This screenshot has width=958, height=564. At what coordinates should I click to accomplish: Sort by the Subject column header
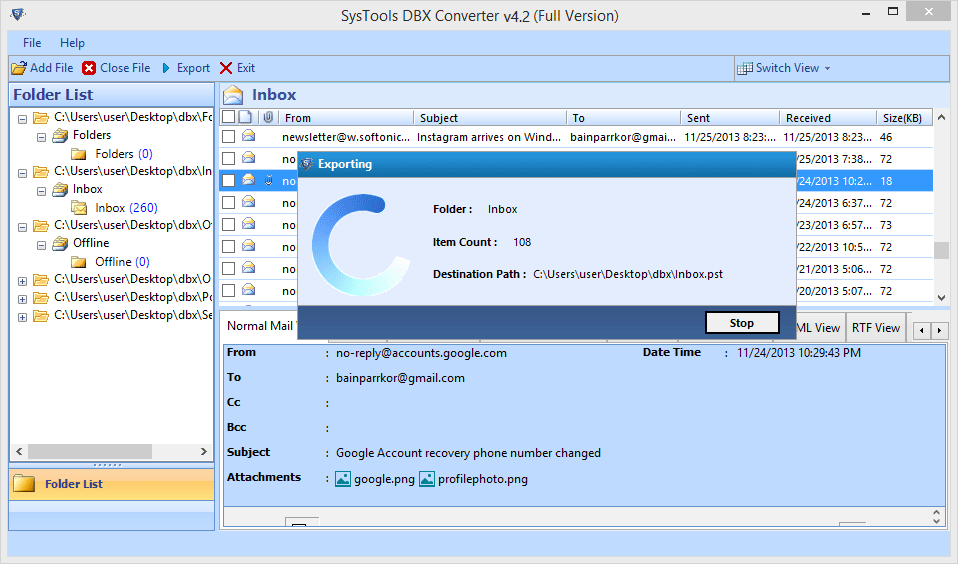pos(490,117)
